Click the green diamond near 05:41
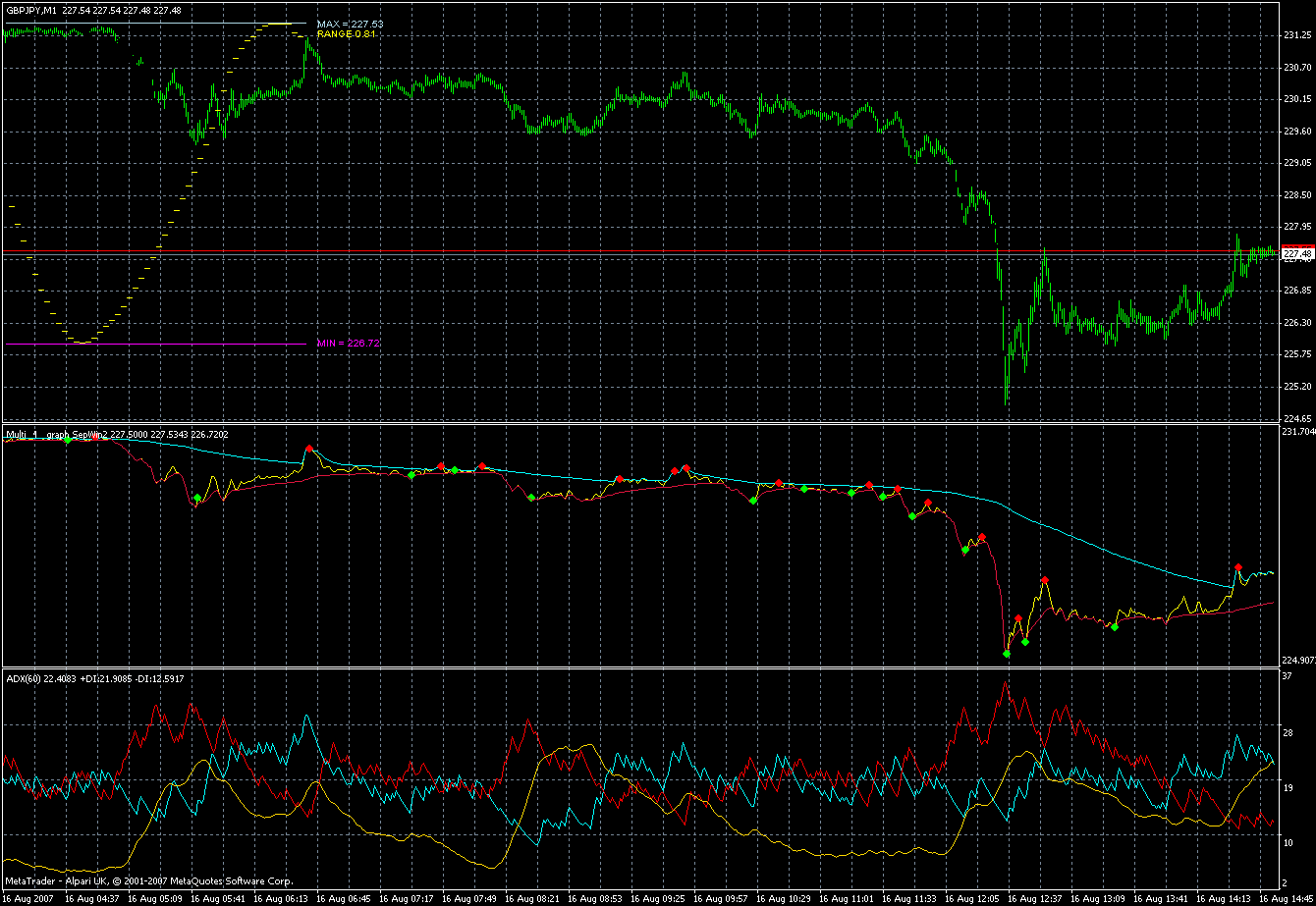Viewport: 1316px width, 906px height. 197,499
